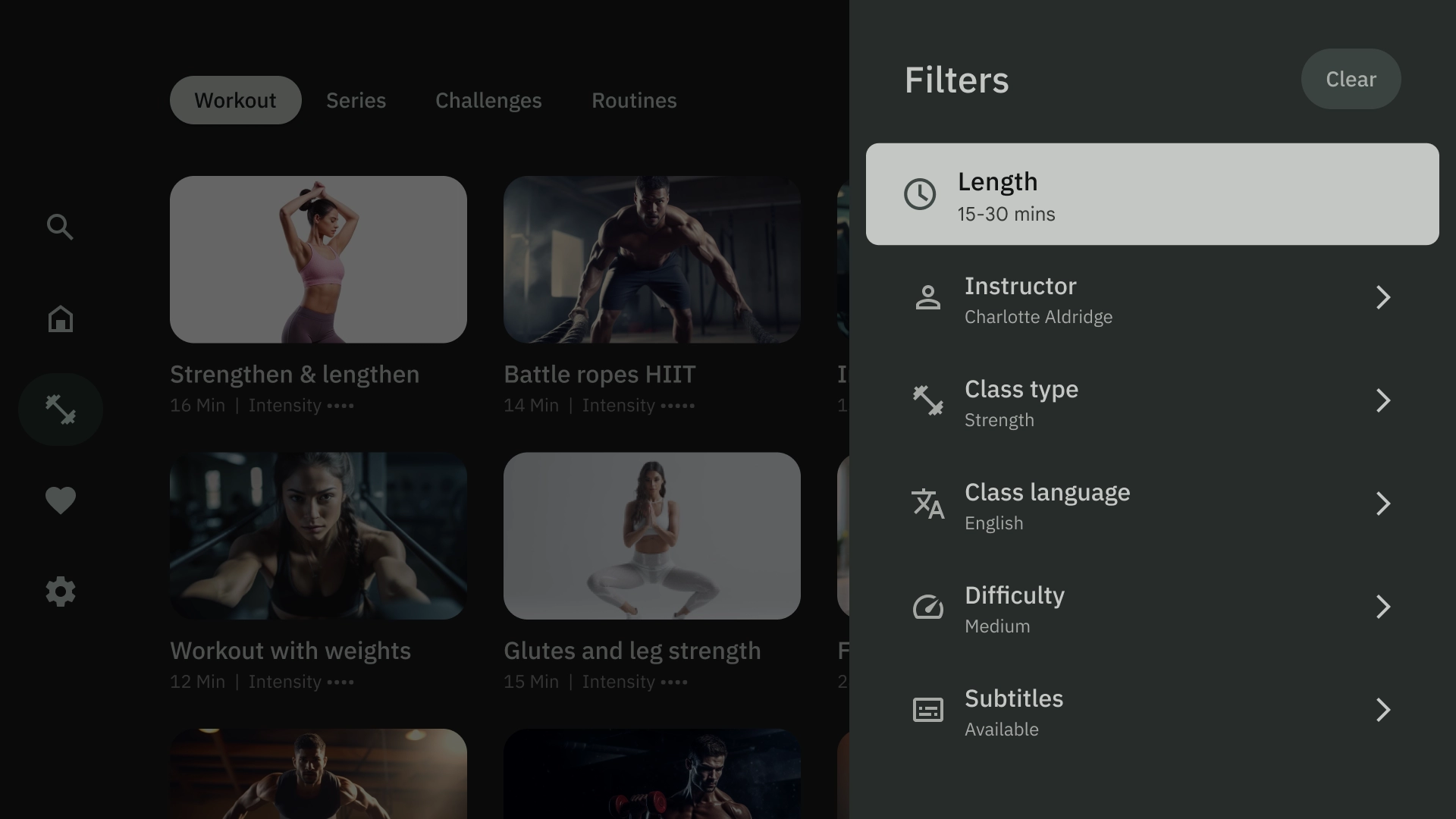The image size is (1456, 819).
Task: Select the home icon in sidebar
Action: (60, 318)
